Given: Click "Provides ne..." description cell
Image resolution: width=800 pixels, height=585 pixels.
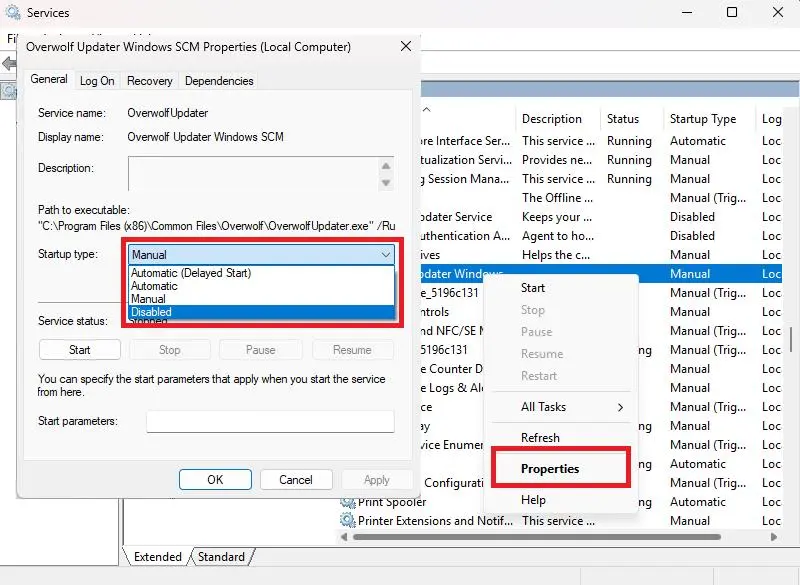Looking at the screenshot, I should (x=557, y=160).
